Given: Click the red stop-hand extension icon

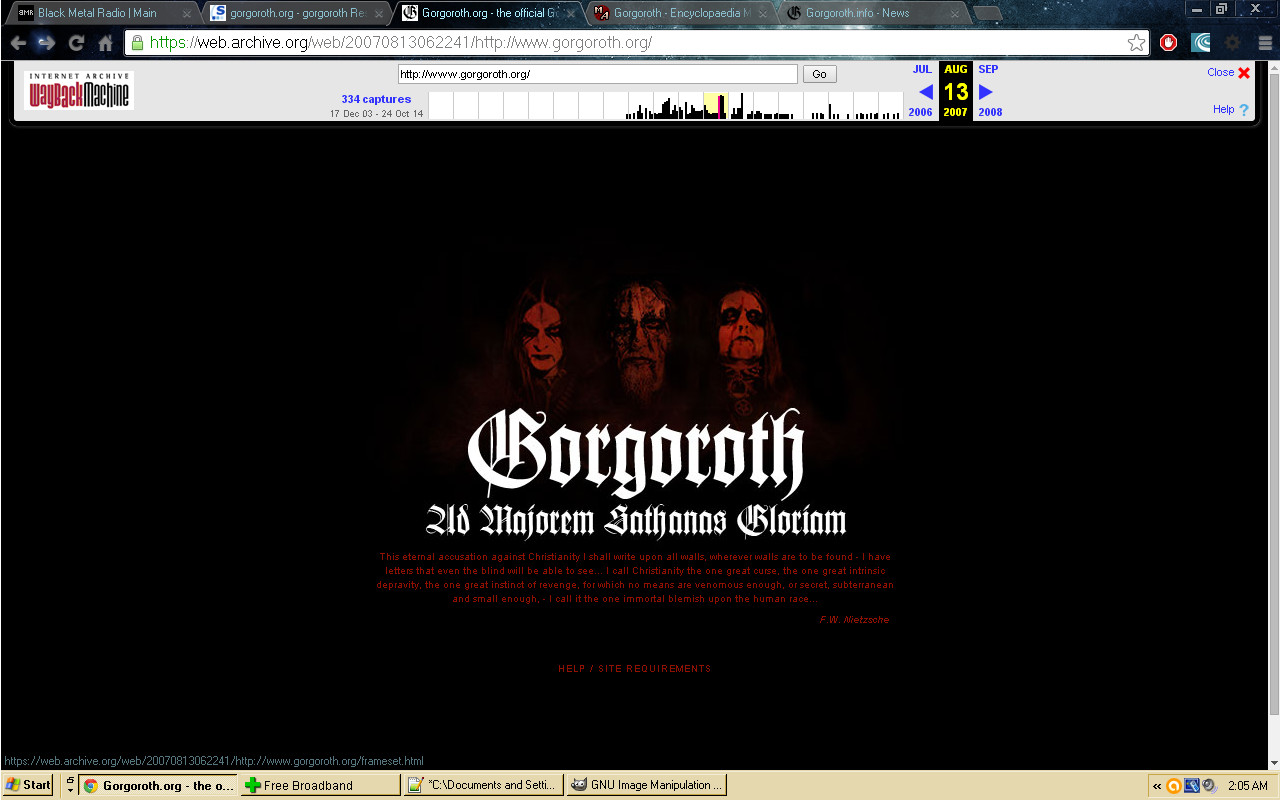Looking at the screenshot, I should click(1168, 43).
